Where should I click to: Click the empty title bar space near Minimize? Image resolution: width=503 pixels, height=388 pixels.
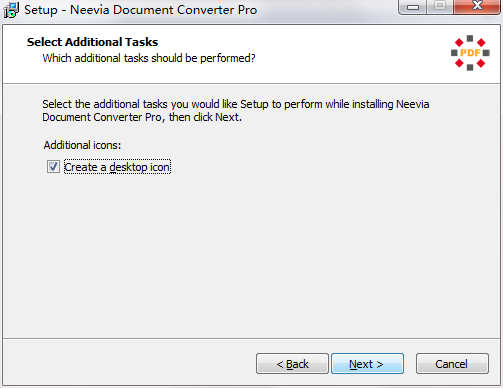point(327,10)
